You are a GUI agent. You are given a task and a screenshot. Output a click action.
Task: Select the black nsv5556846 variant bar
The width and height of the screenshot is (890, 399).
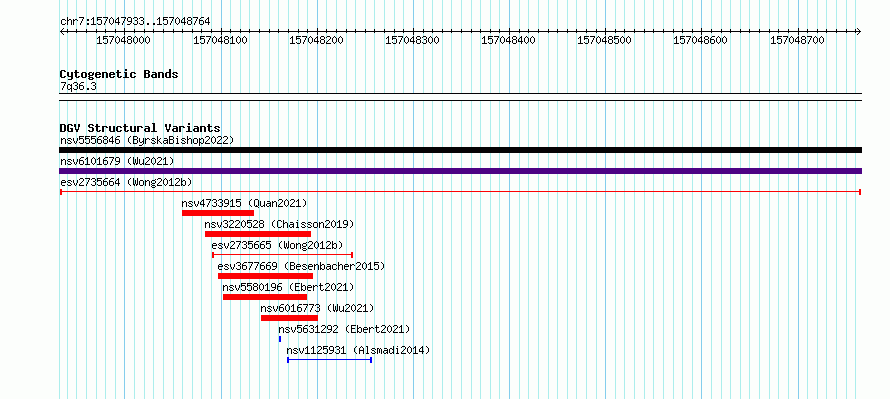point(460,150)
